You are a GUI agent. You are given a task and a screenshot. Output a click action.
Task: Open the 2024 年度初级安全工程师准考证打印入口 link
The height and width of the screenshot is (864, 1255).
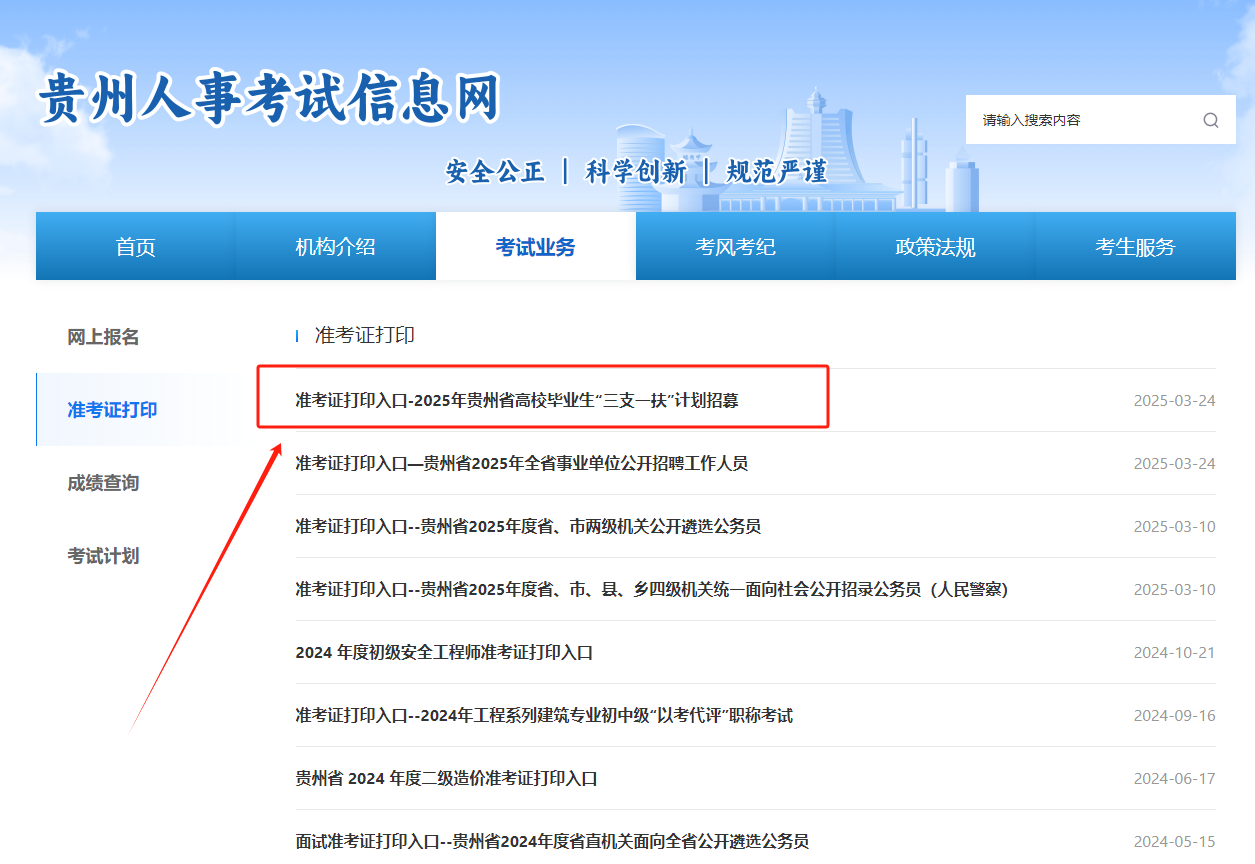444,653
